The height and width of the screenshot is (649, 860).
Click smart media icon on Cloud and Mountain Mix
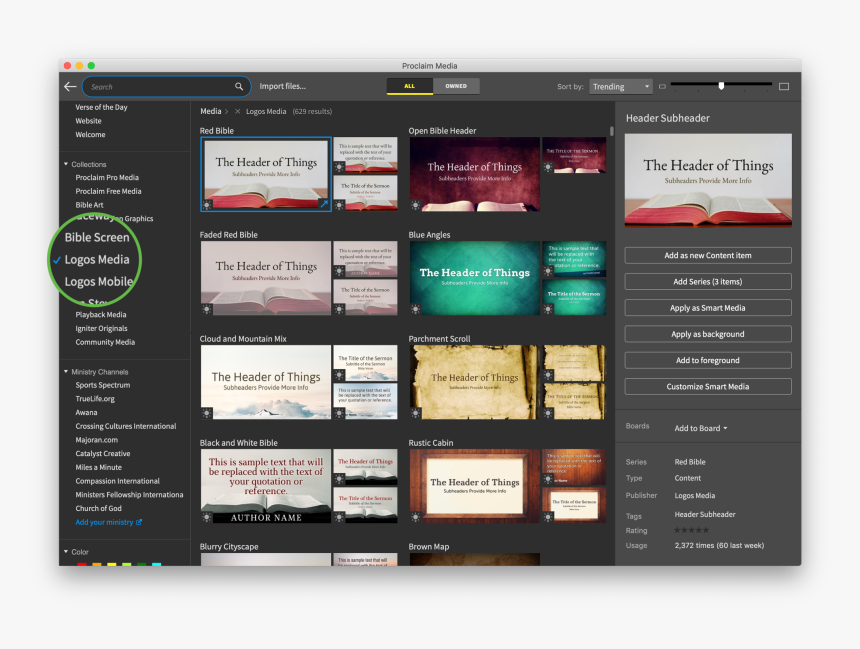207,412
